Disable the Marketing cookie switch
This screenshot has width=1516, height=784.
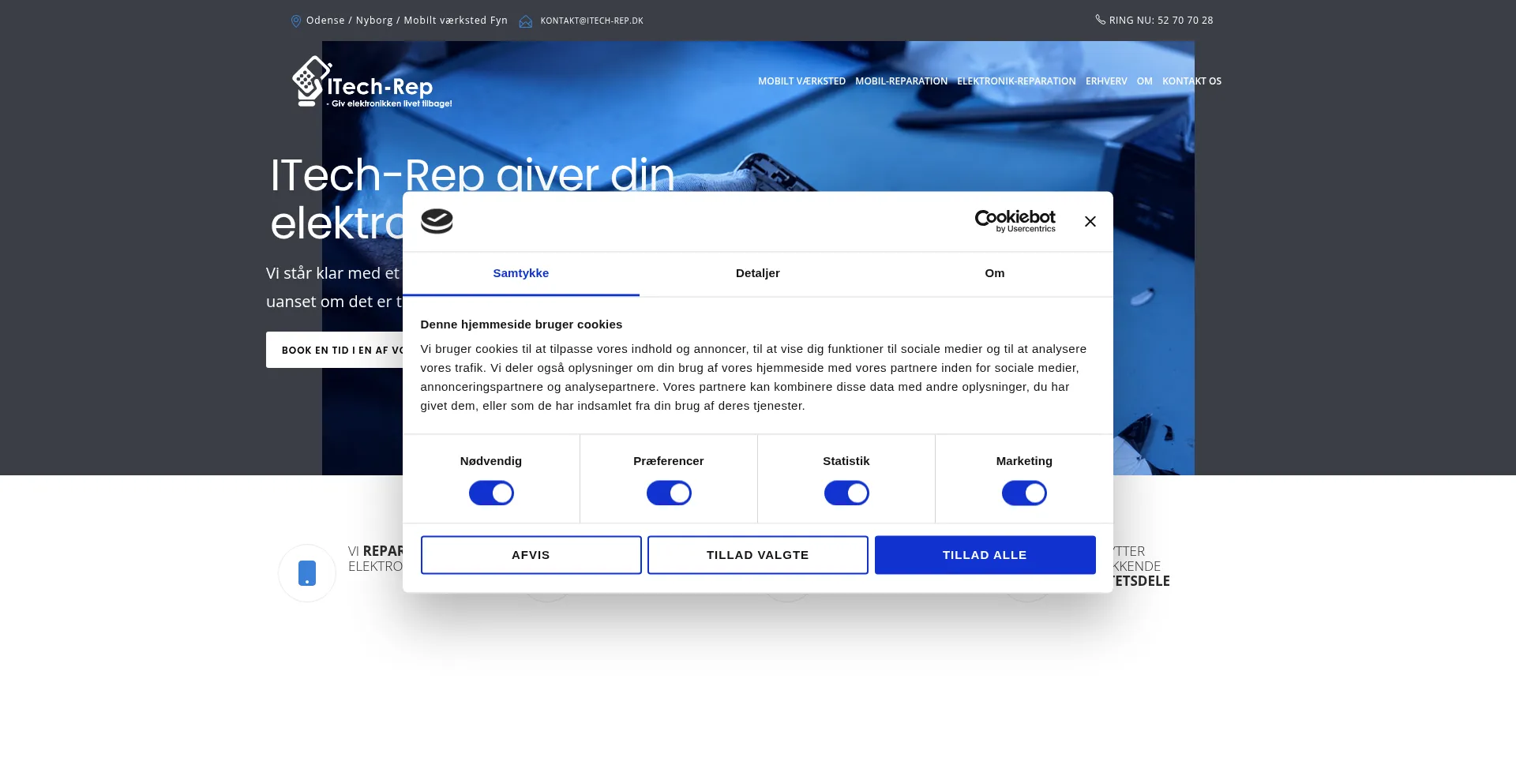tap(1024, 493)
